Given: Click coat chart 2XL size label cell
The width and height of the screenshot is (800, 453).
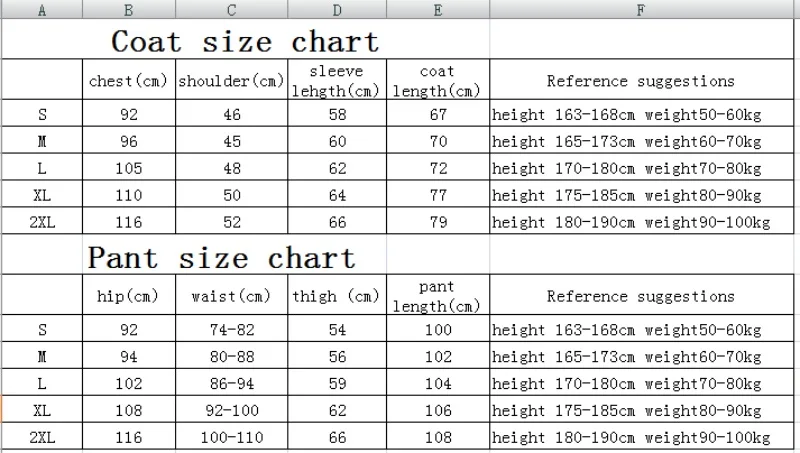Looking at the screenshot, I should pyautogui.click(x=42, y=222).
